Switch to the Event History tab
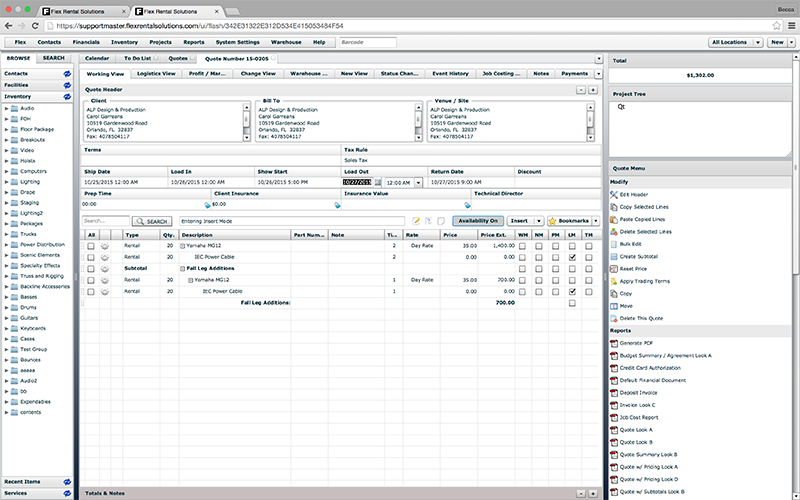This screenshot has height=500, width=800. point(450,74)
